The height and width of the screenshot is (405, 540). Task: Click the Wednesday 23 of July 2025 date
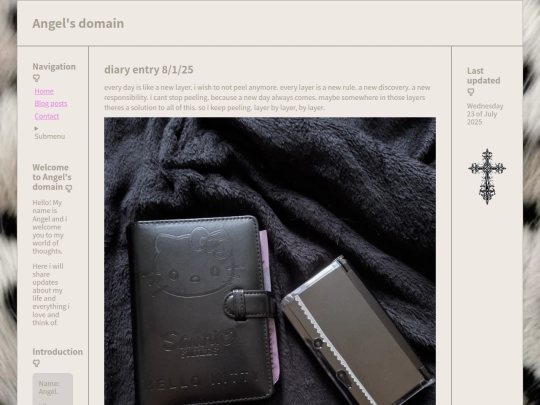point(485,114)
